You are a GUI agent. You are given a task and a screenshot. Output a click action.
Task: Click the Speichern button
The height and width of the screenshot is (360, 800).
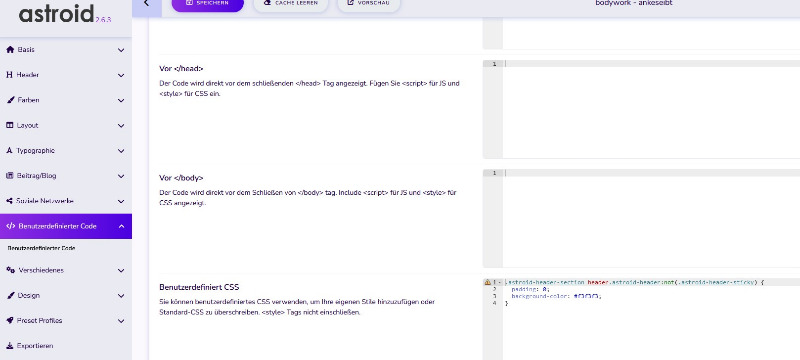tap(208, 4)
